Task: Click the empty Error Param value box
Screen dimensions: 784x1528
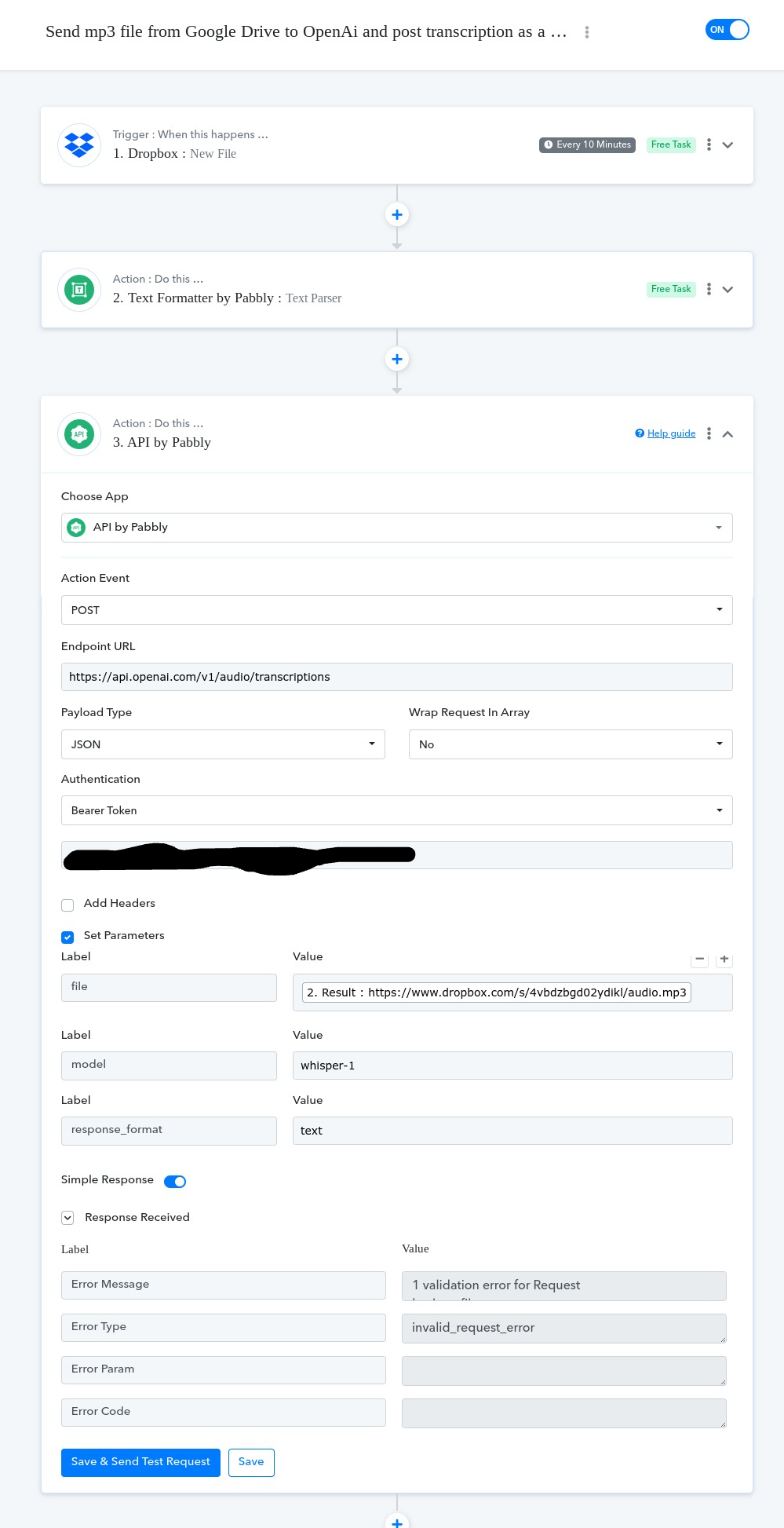Action: click(564, 1371)
